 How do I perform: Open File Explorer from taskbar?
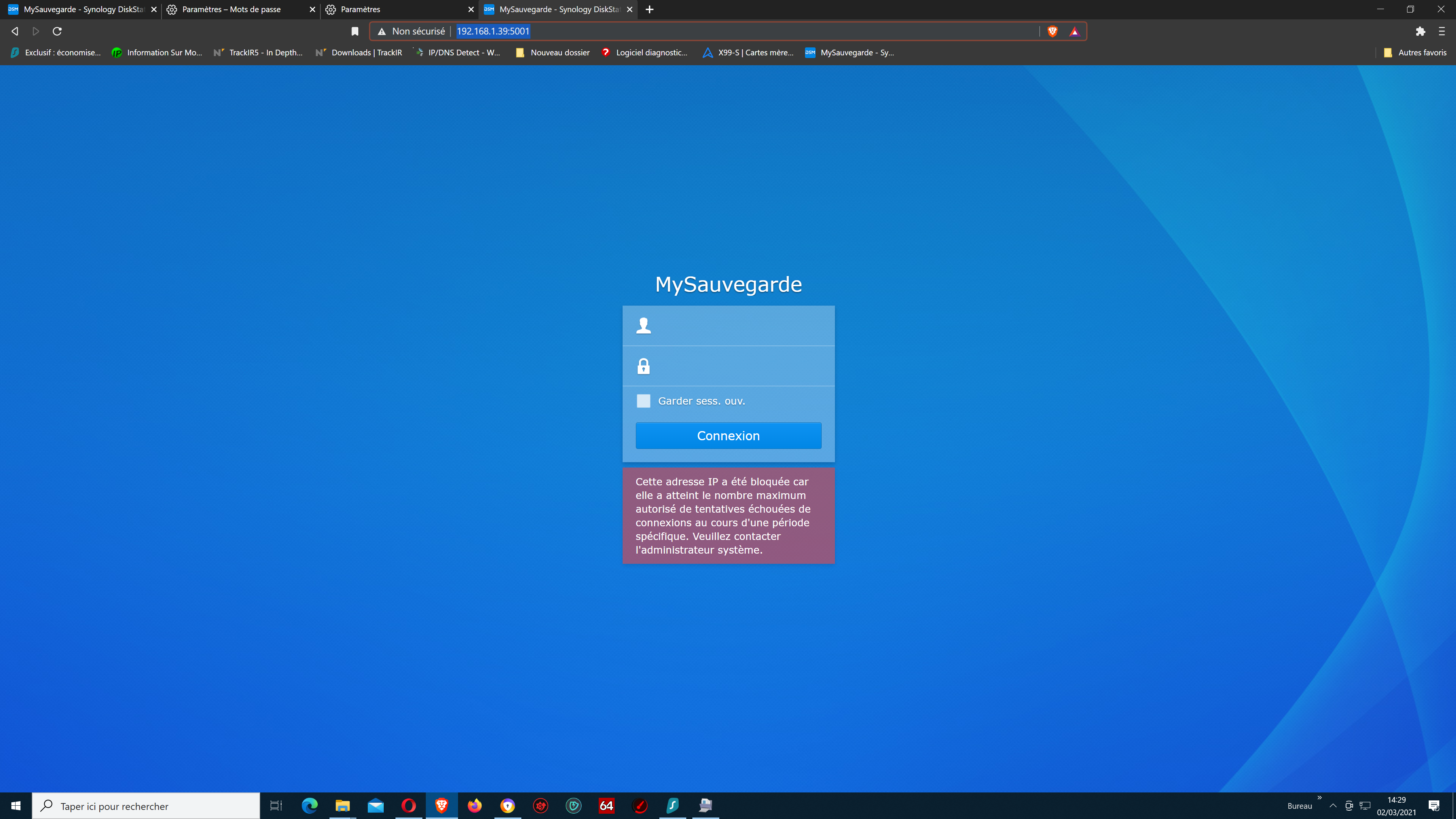(x=342, y=805)
